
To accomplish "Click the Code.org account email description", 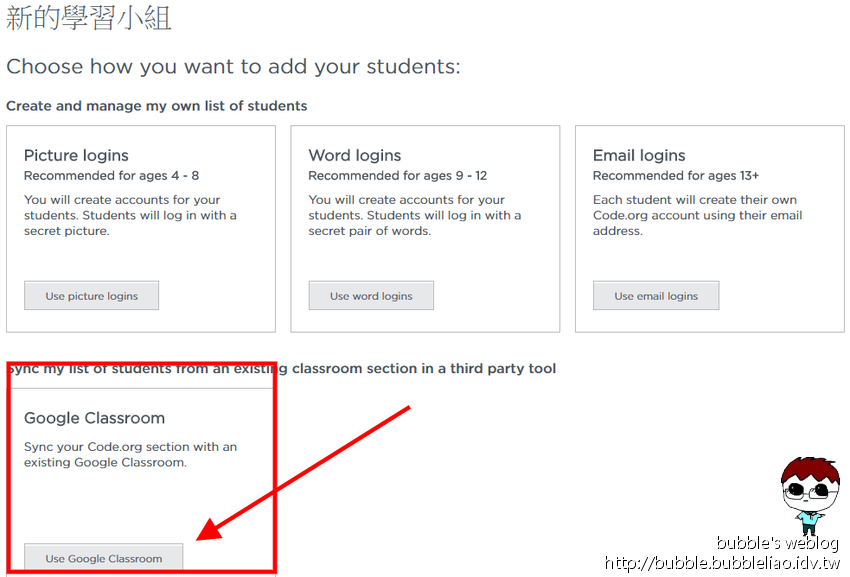I will (x=697, y=215).
